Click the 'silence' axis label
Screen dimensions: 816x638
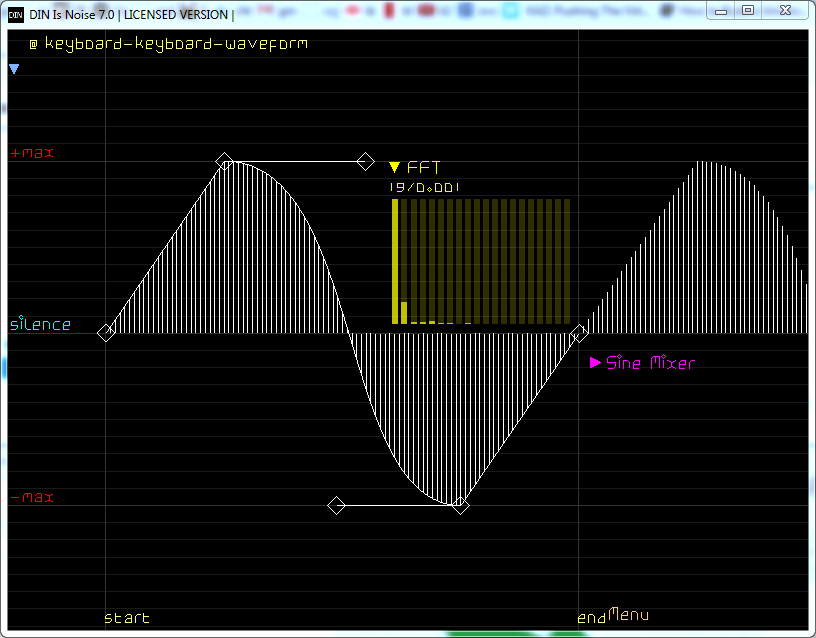tap(41, 324)
